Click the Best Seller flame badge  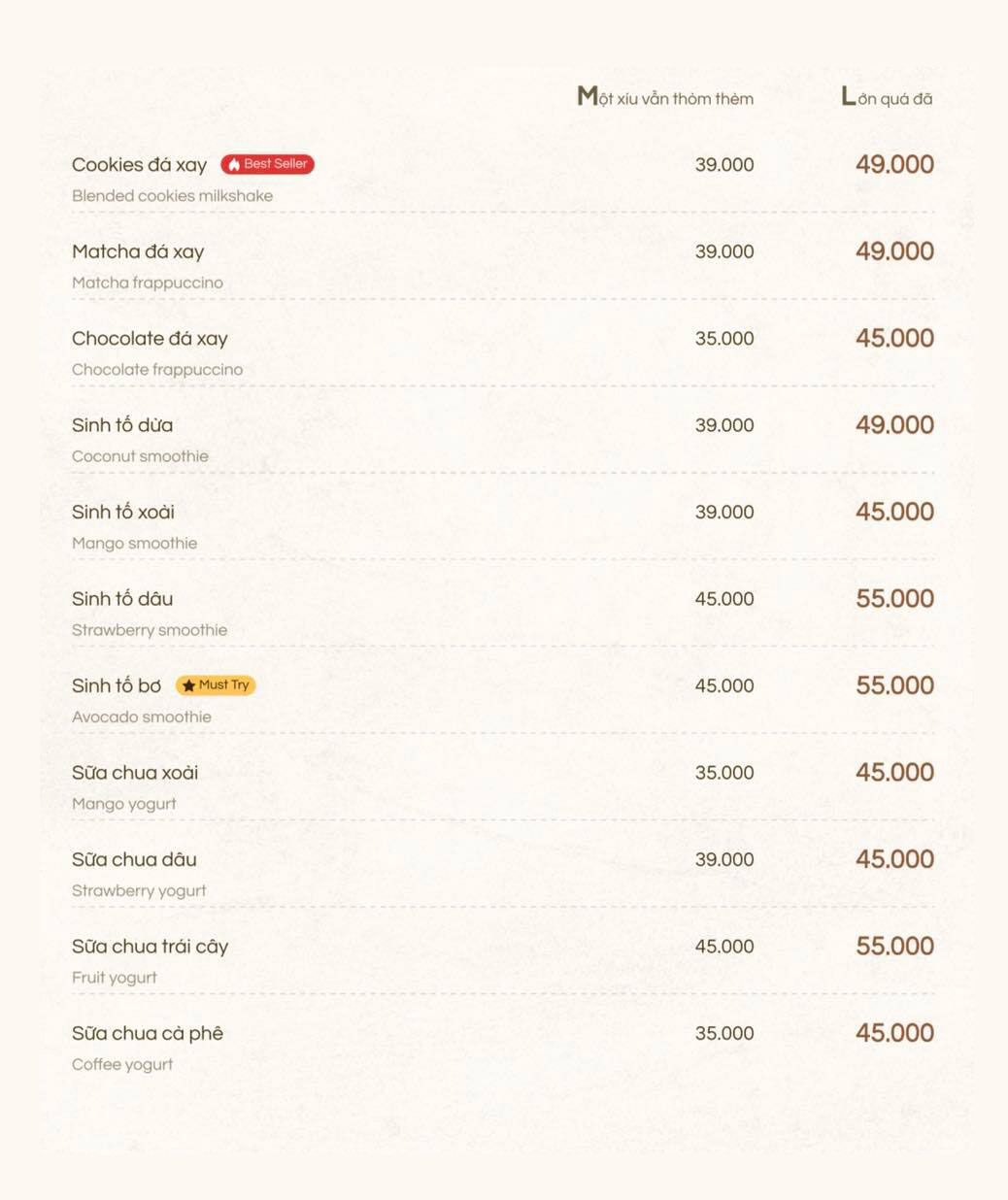tap(267, 164)
